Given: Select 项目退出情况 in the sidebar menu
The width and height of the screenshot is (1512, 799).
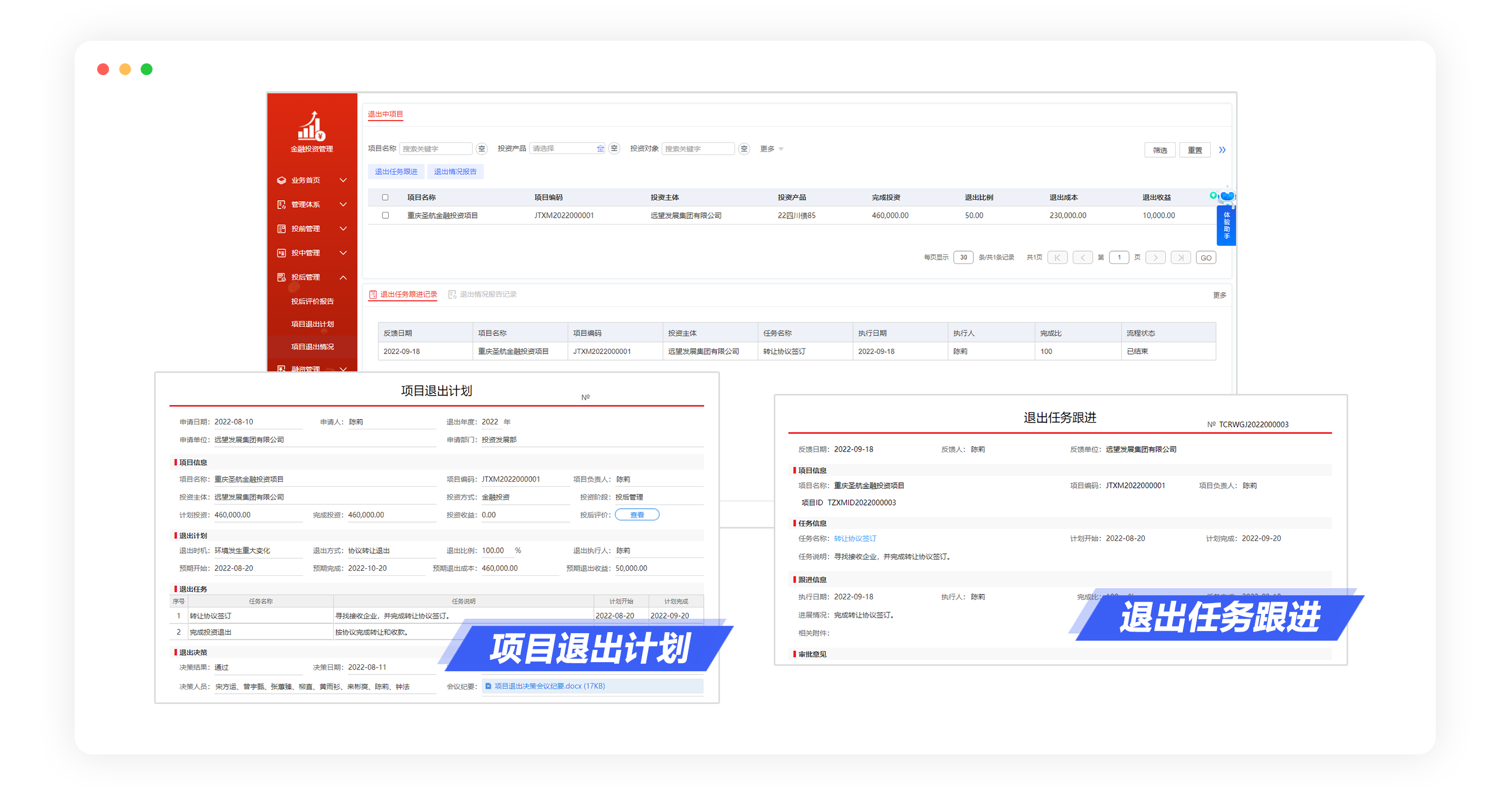Looking at the screenshot, I should (x=312, y=347).
